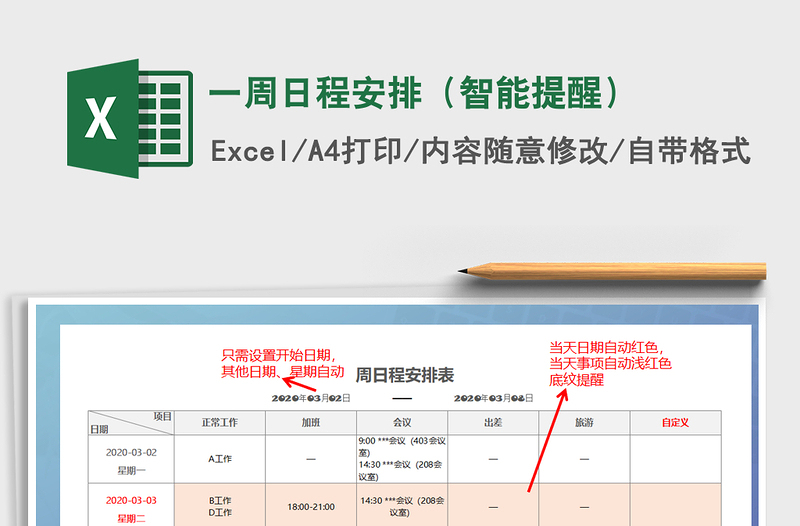
Task: Select the 出差 column header
Action: [493, 422]
